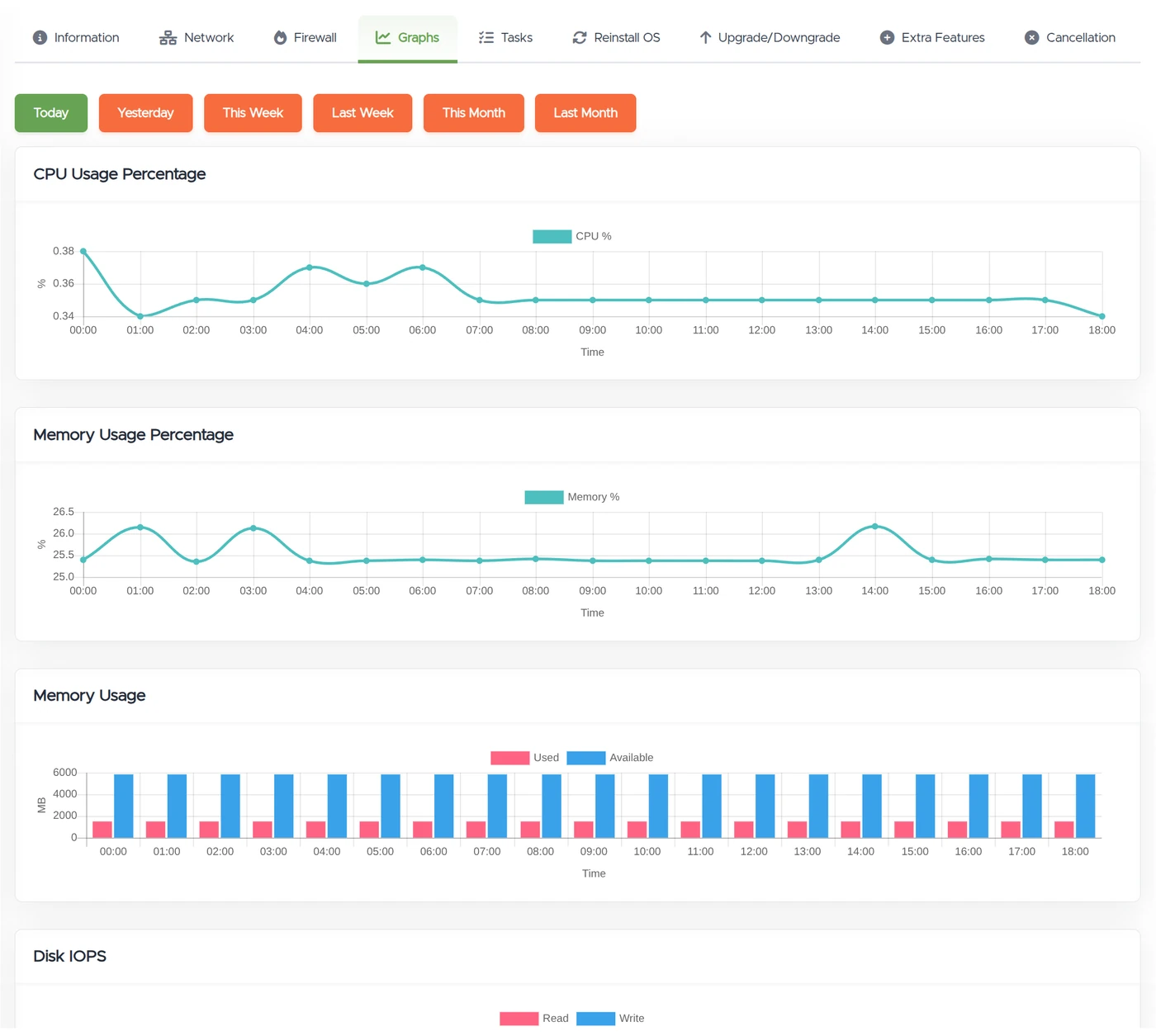Open the Firewall tab
The height and width of the screenshot is (1036, 1156).
click(305, 38)
